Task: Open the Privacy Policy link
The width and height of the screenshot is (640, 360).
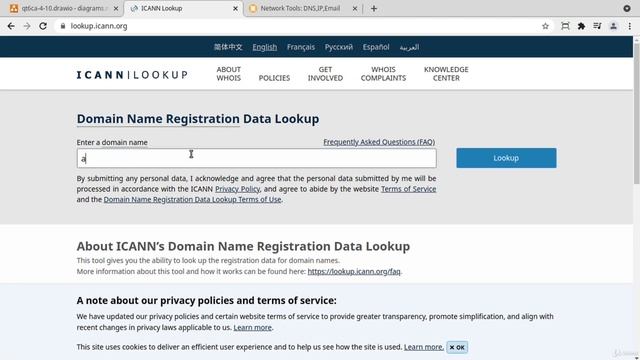Action: coord(238,189)
